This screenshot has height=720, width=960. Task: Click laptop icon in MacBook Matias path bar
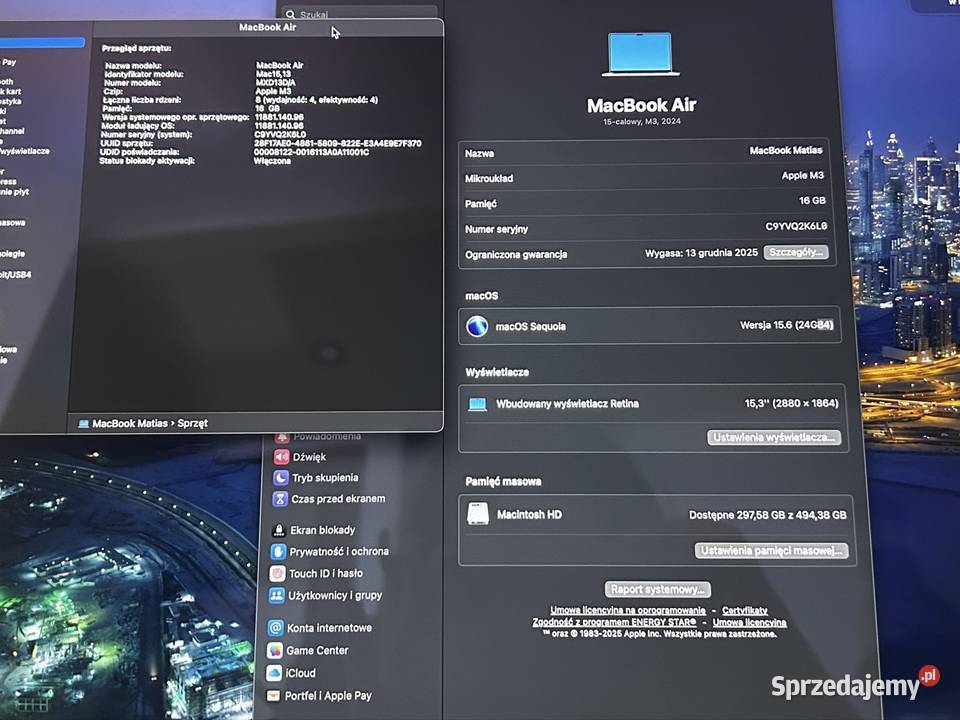[84, 424]
